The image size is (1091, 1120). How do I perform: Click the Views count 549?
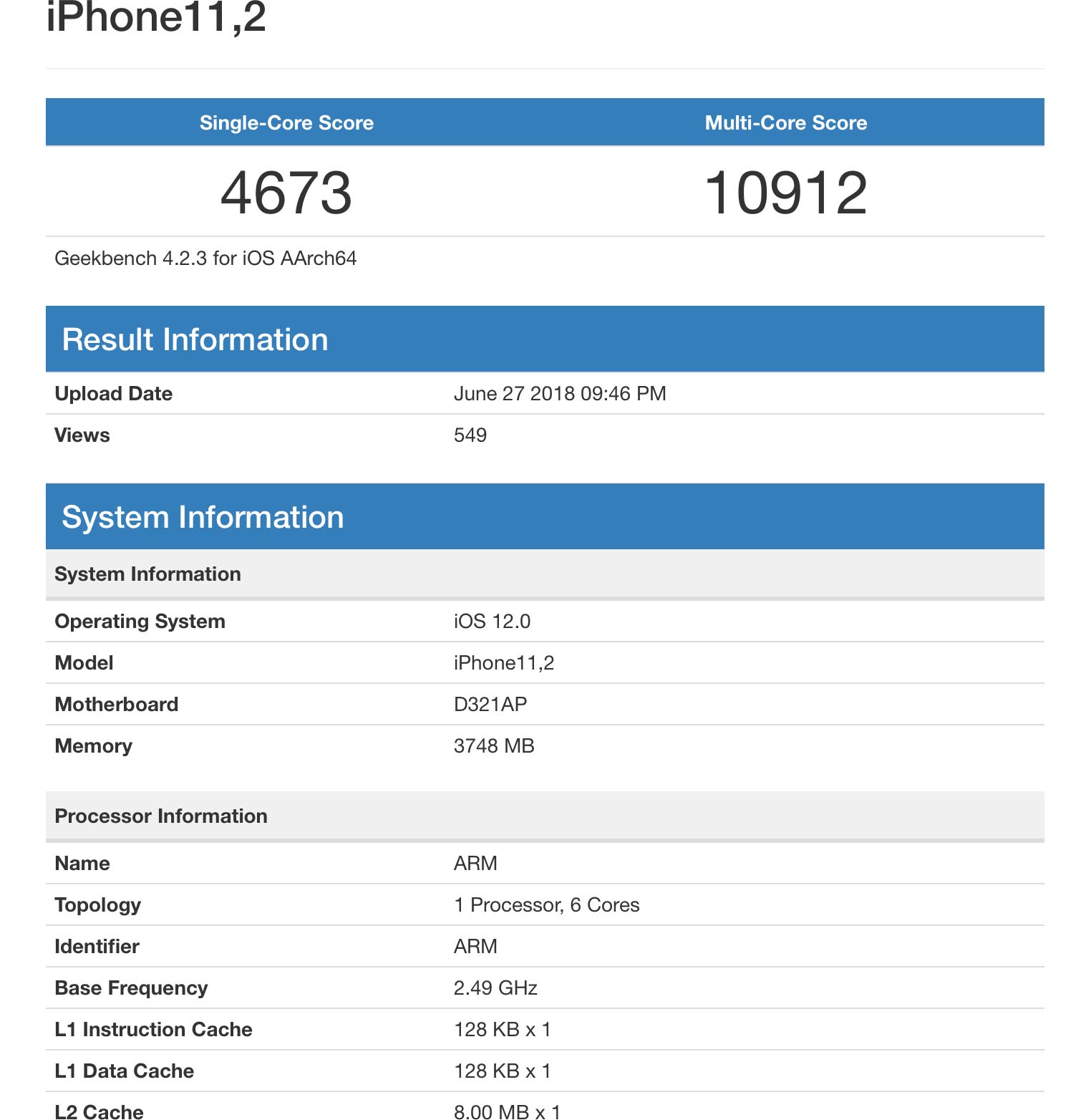(x=470, y=435)
